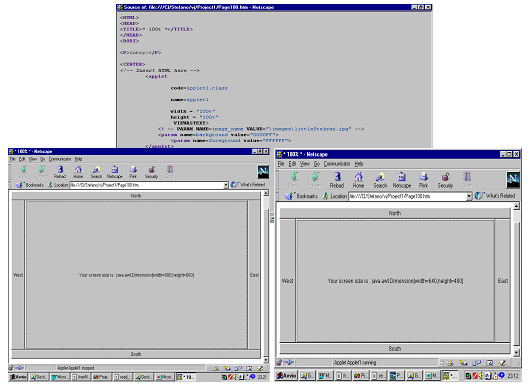Open Security info in left Netscape window
The image size is (530, 389).
pos(151,172)
